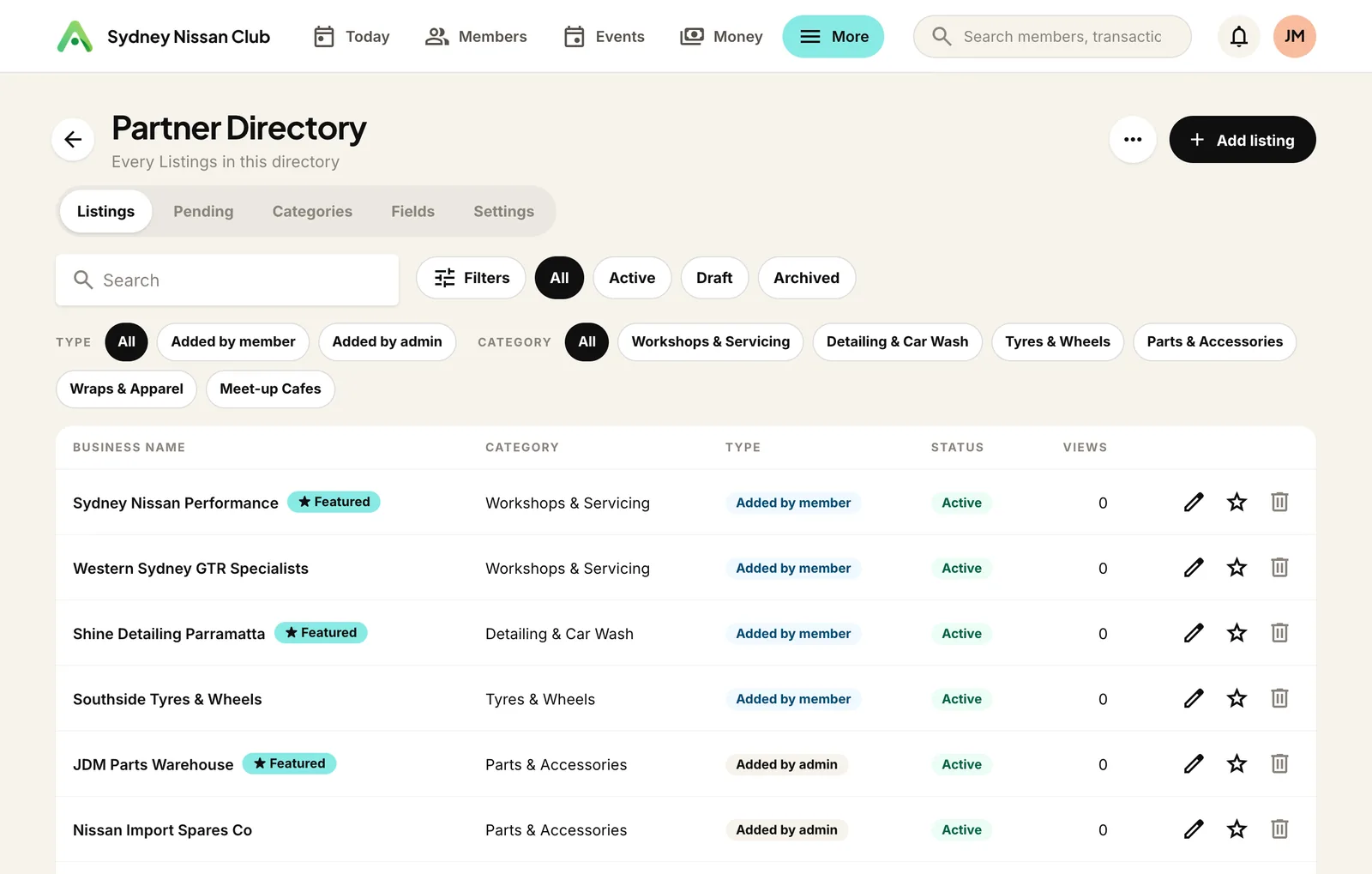Go to Members in the top navigation
This screenshot has width=1372, height=874.
476,36
